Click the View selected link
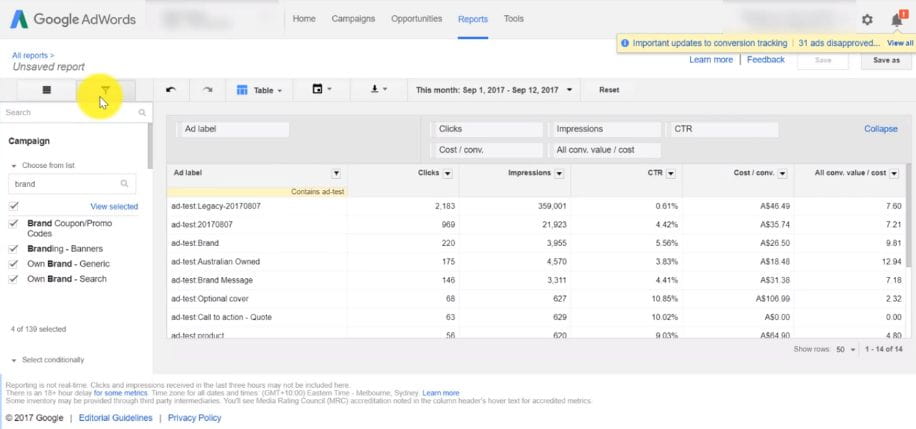916x429 pixels. pyautogui.click(x=114, y=206)
